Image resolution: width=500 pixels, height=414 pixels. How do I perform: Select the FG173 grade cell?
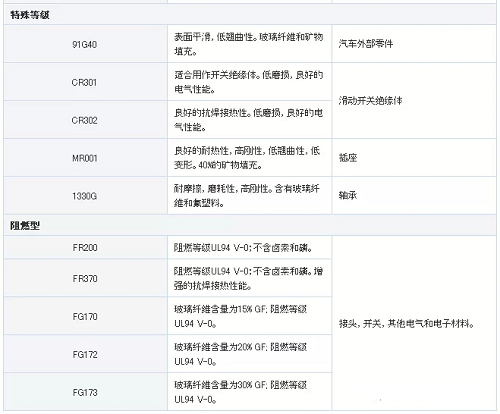85,392
